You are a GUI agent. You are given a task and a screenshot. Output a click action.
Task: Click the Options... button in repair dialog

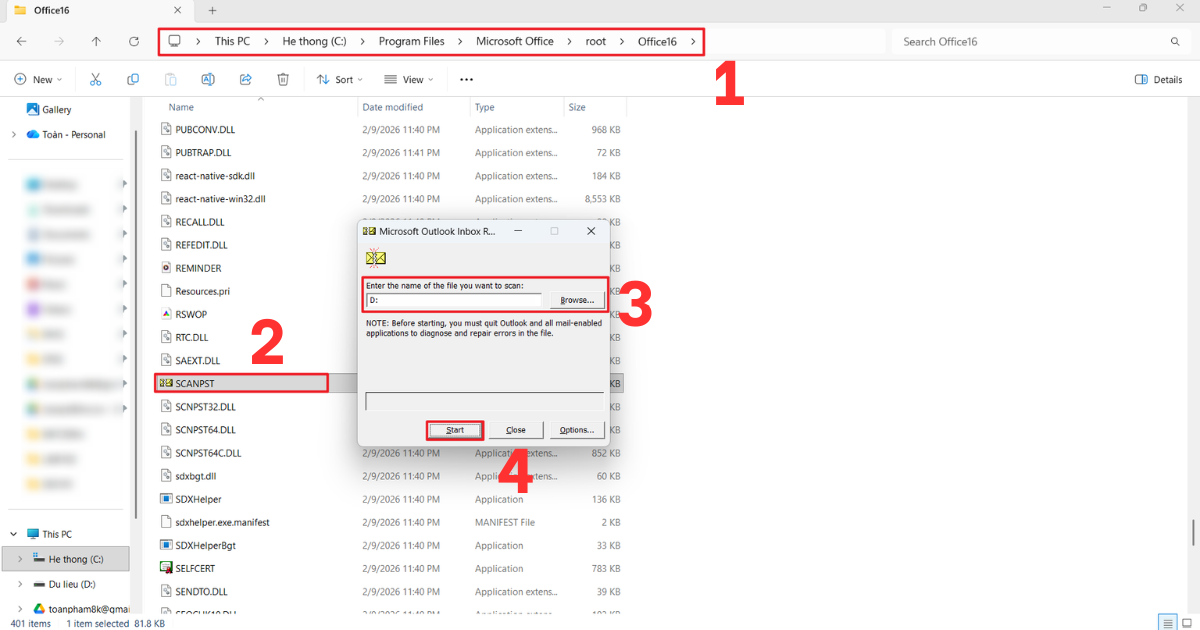(x=577, y=430)
